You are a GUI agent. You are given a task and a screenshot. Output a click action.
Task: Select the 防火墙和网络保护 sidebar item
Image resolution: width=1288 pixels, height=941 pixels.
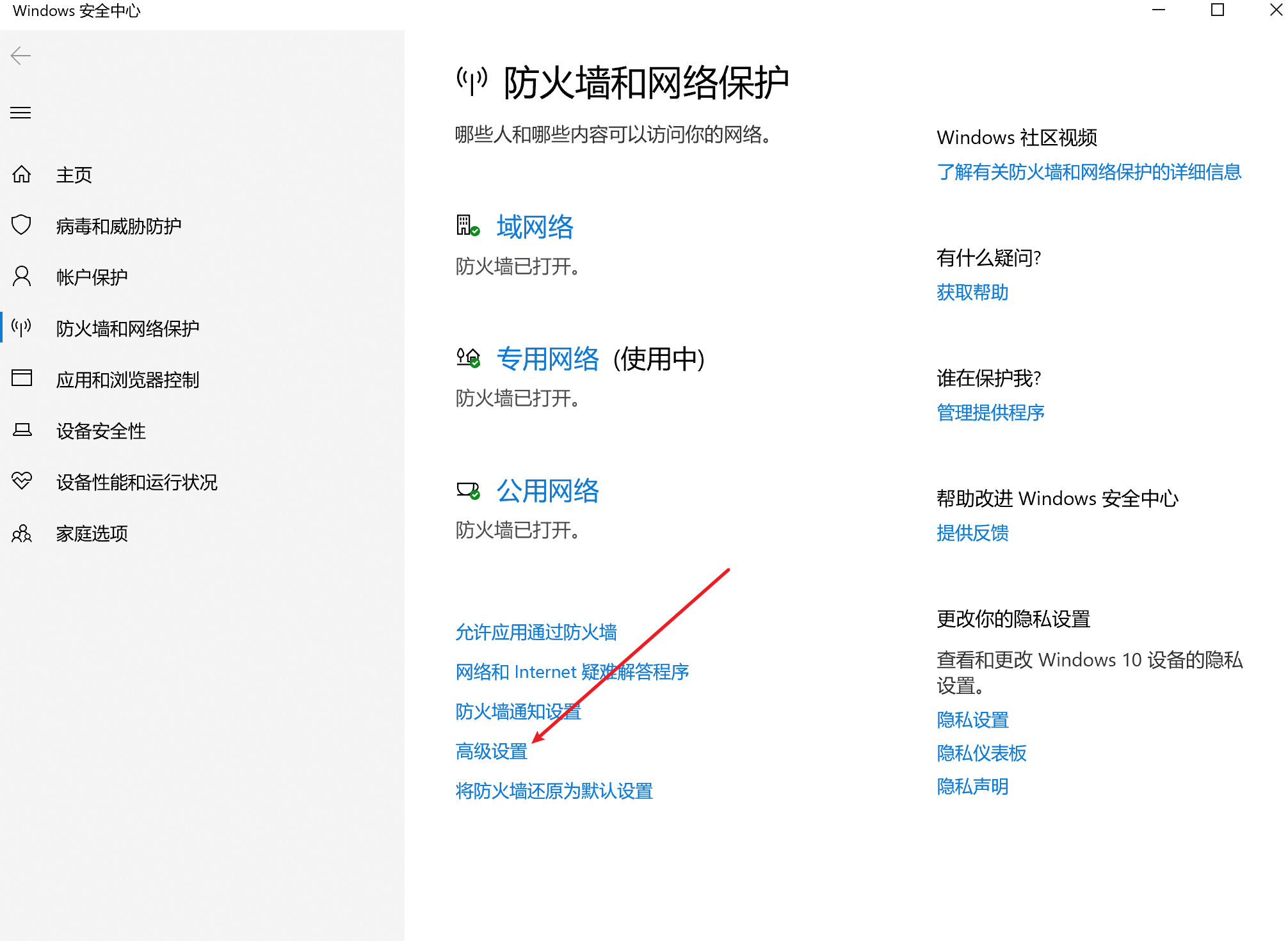click(x=127, y=328)
